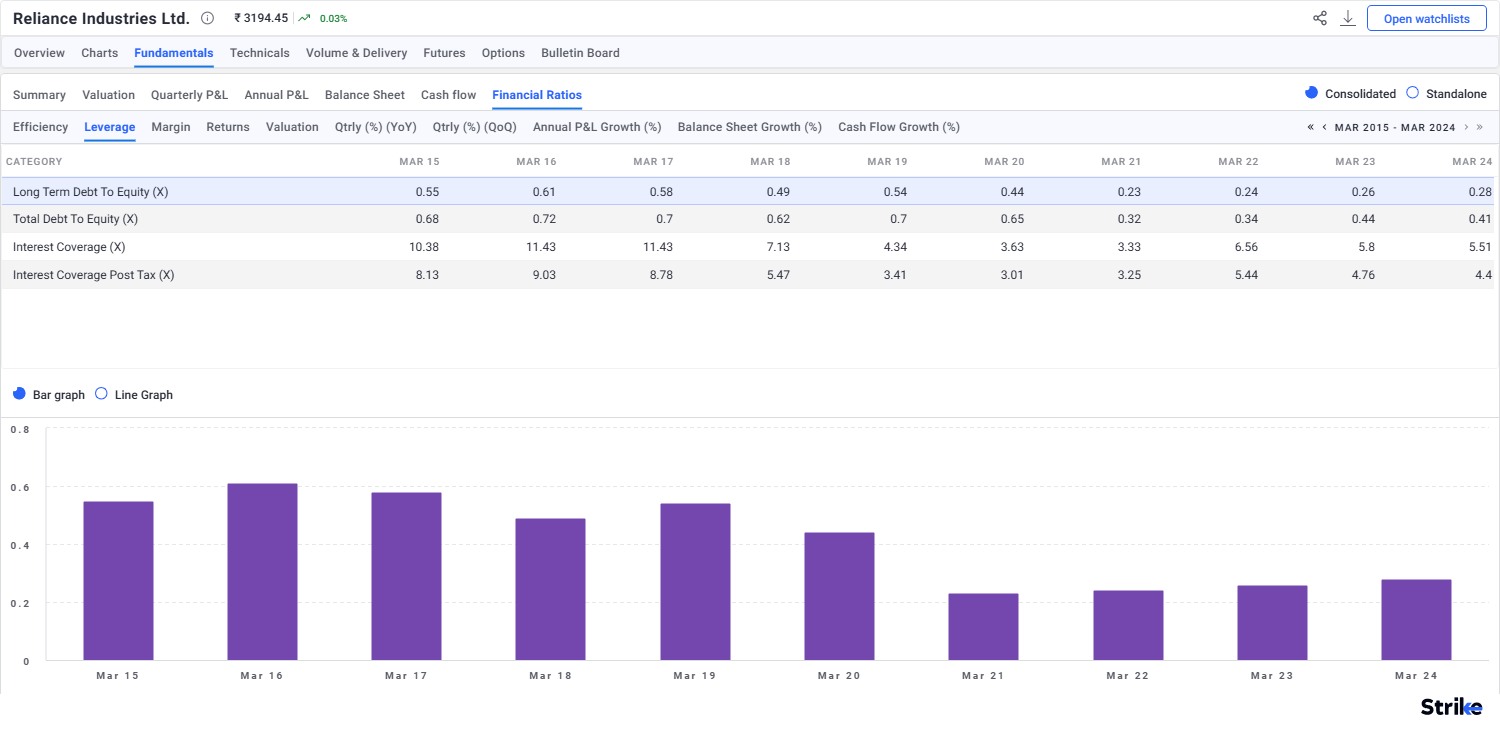The width and height of the screenshot is (1500, 729).
Task: Open the Summary sub-tab
Action: coord(39,95)
